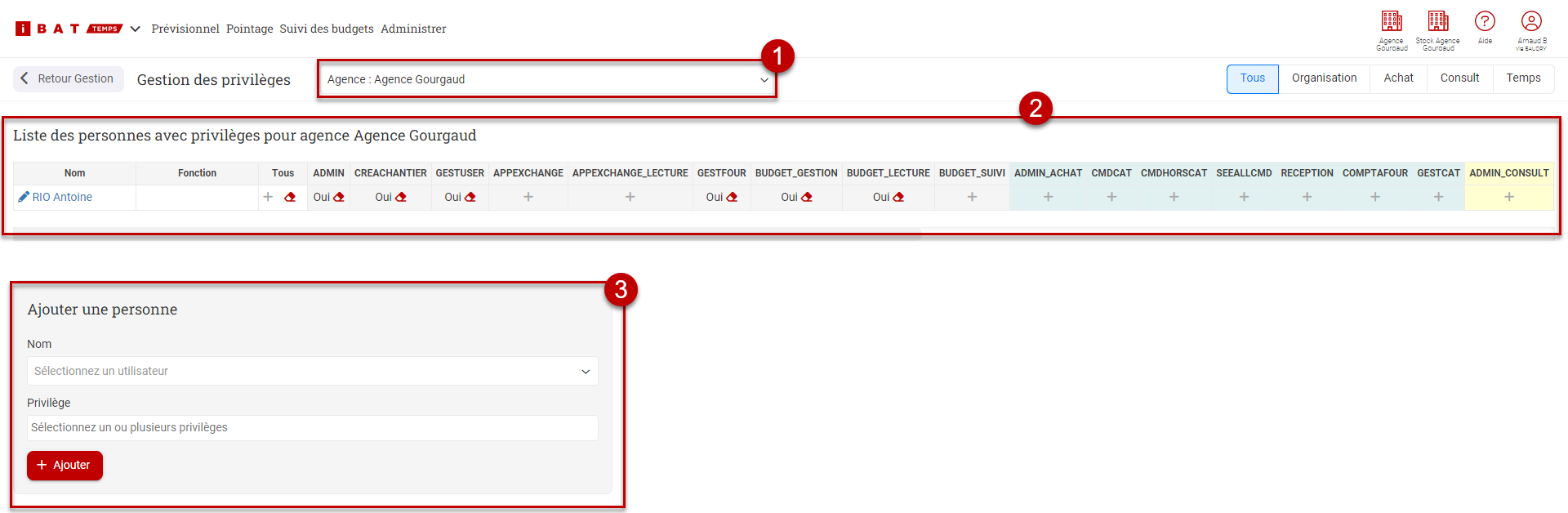
Task: Click the eraser icon in the Tous column
Action: point(290,197)
